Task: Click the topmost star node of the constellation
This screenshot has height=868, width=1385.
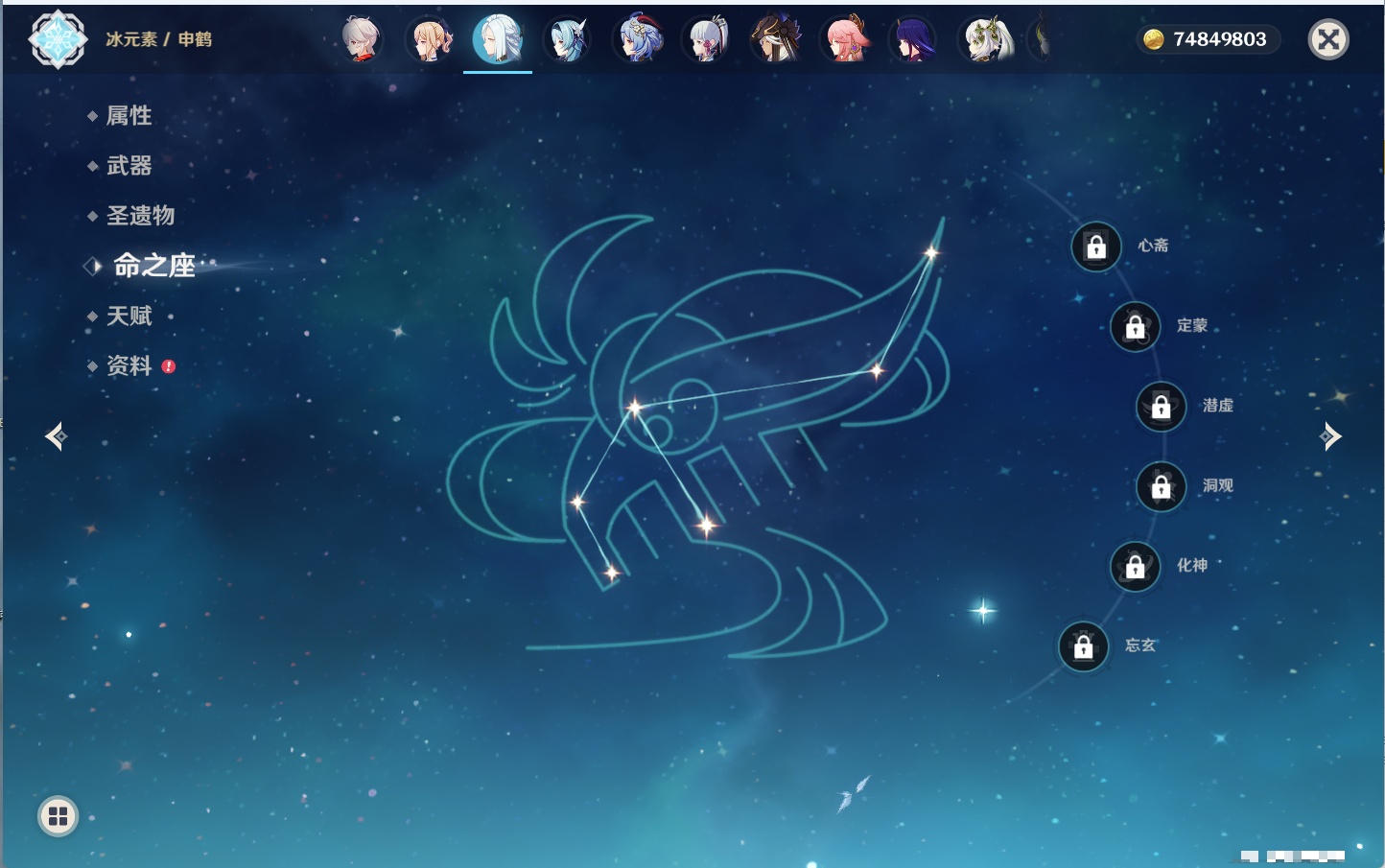Action: (930, 253)
